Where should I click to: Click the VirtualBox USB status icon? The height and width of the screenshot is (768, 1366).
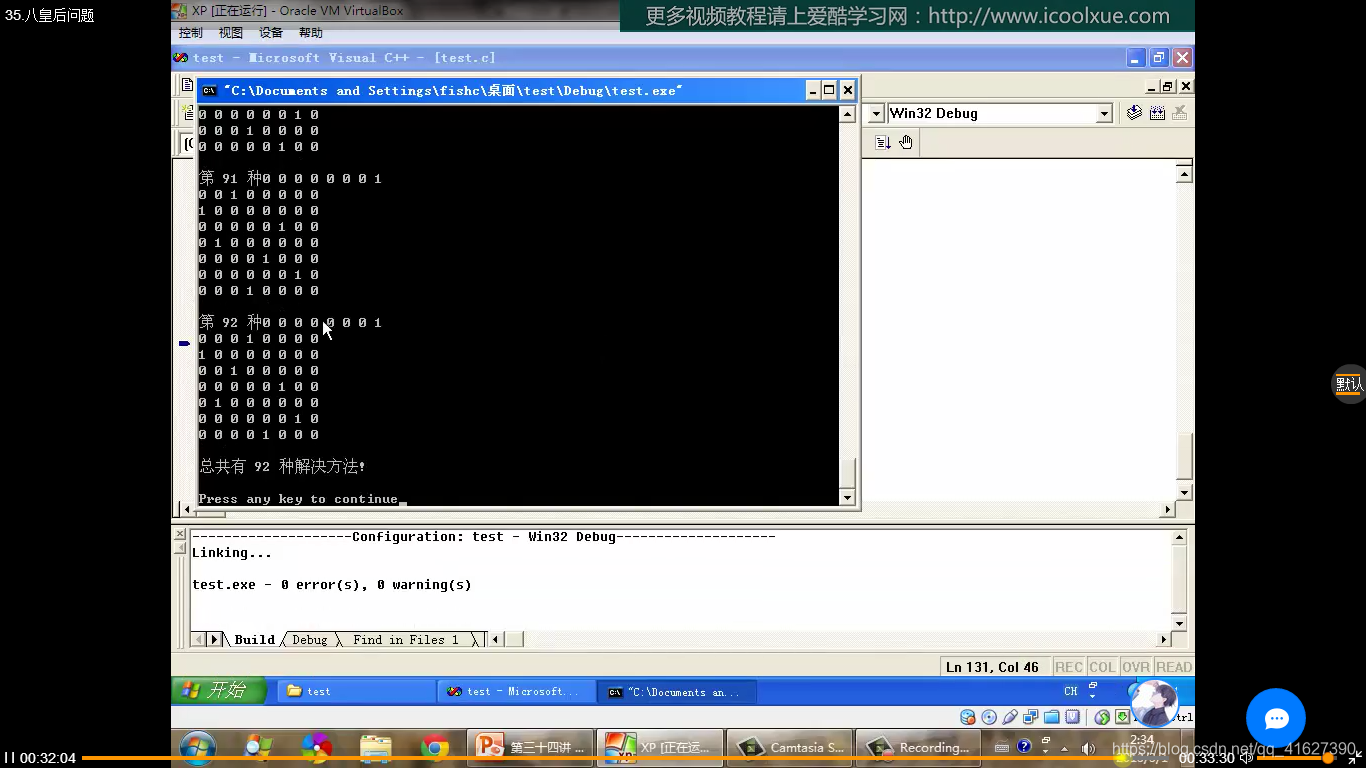pyautogui.click(x=1010, y=717)
